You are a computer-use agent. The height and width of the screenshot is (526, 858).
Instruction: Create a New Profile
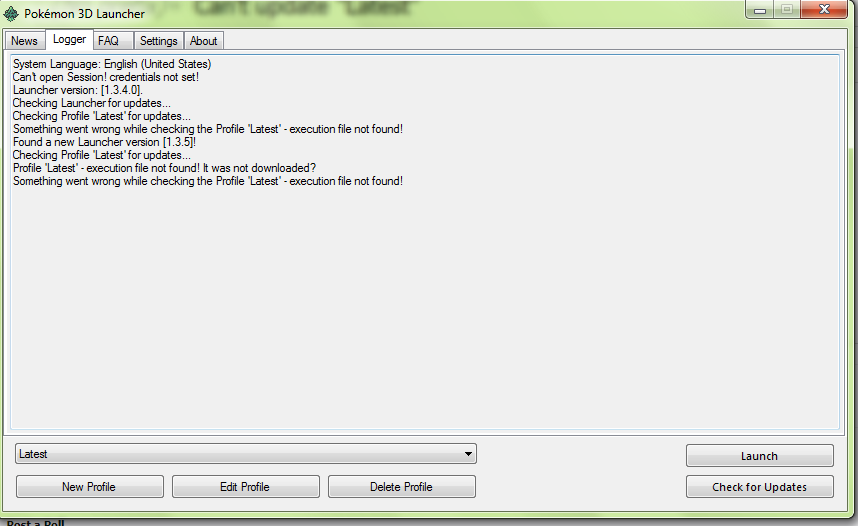(x=89, y=487)
